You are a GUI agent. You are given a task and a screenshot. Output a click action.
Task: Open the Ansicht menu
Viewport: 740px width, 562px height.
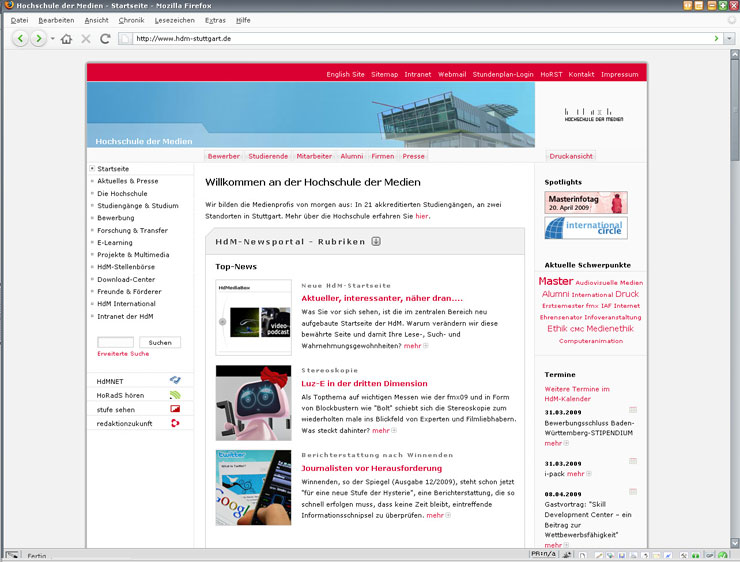point(96,20)
